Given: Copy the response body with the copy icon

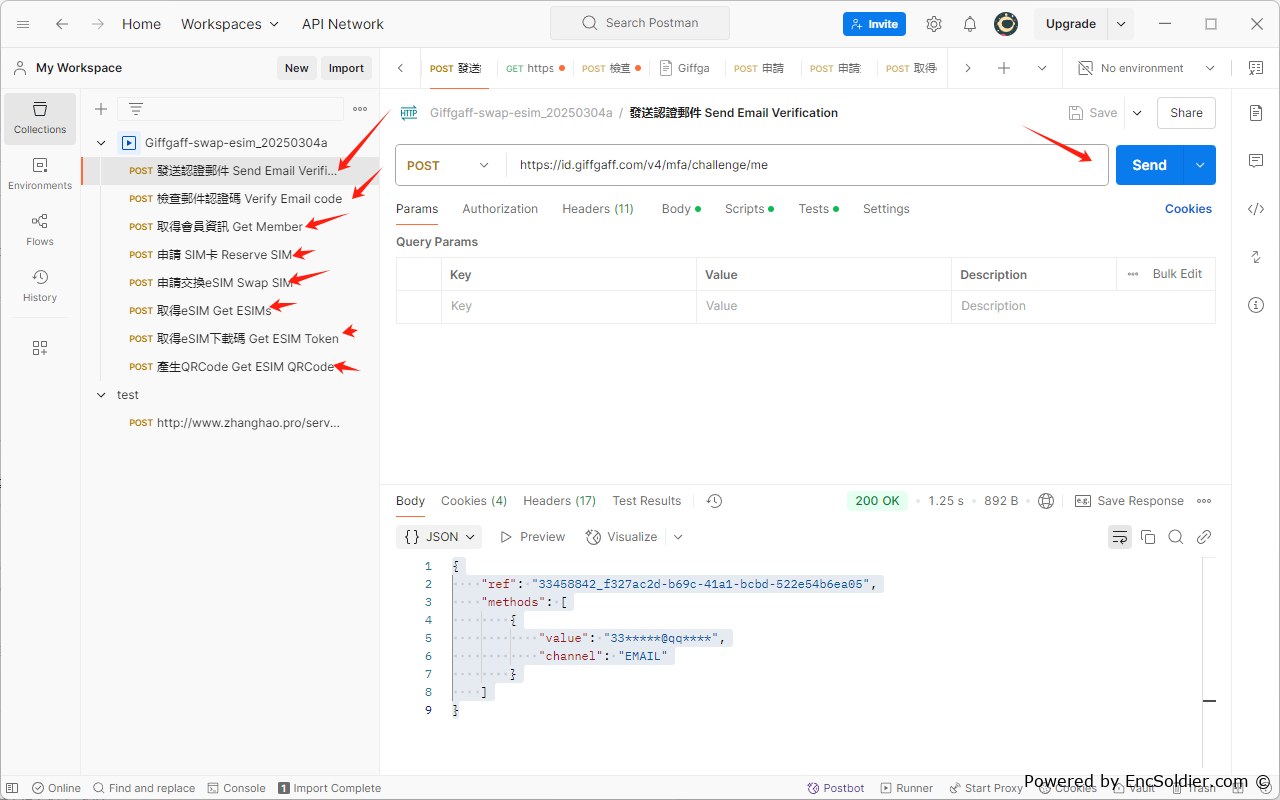Looking at the screenshot, I should (x=1148, y=537).
